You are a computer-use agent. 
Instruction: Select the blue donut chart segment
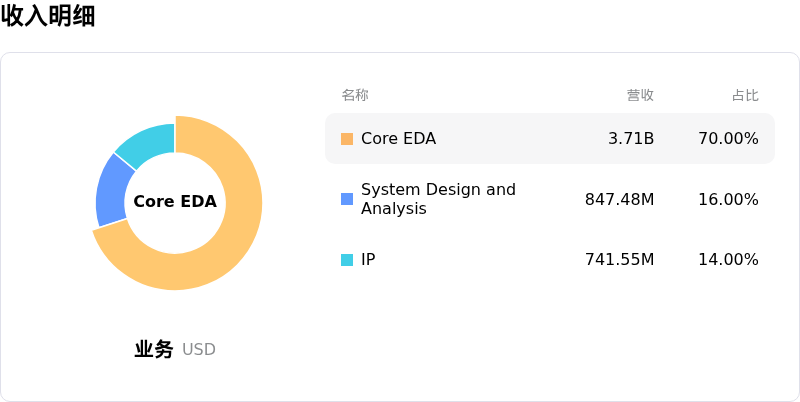point(113,190)
